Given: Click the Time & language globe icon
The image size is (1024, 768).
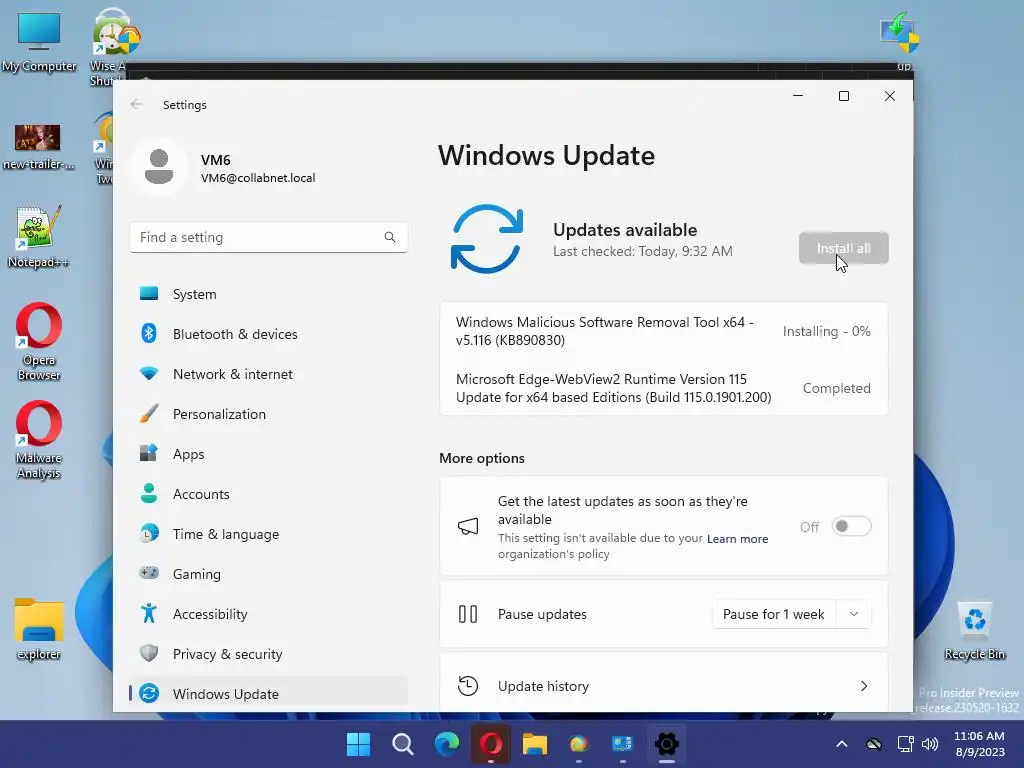Looking at the screenshot, I should coord(149,533).
